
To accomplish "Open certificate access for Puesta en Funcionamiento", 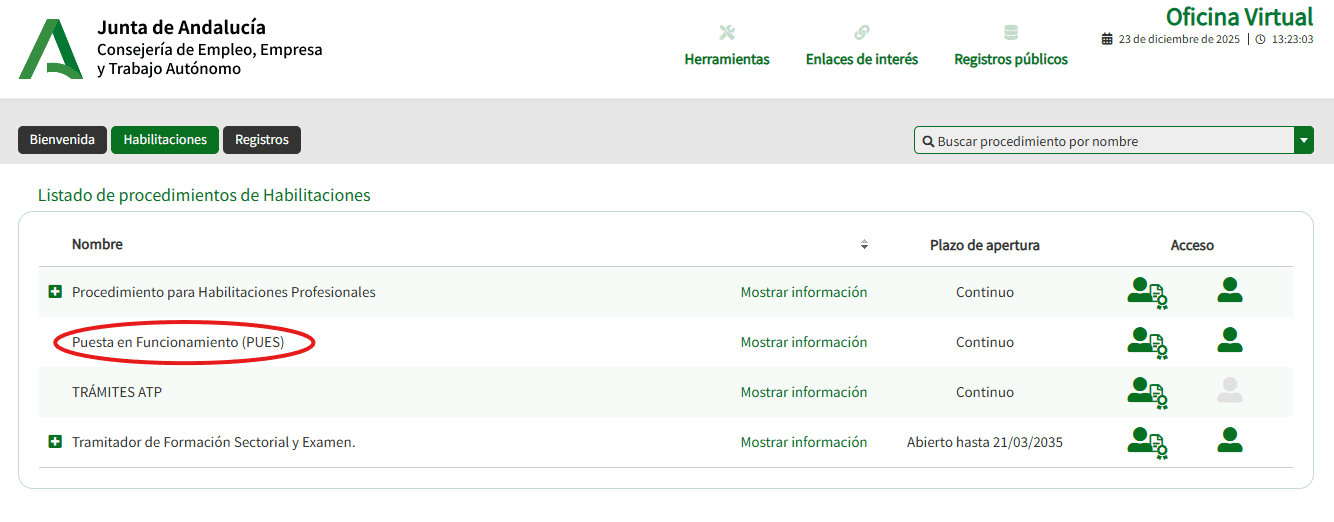I will coord(1147,342).
